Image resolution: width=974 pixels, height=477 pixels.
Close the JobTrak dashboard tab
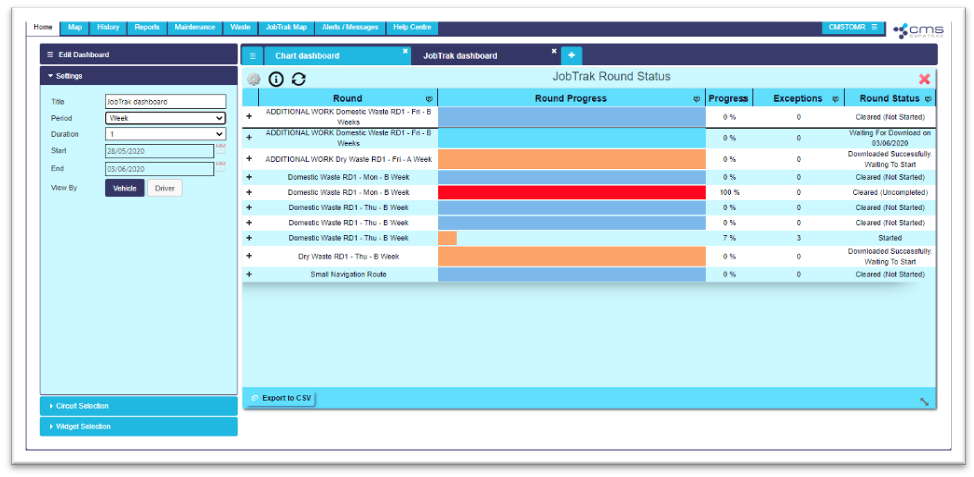(554, 51)
